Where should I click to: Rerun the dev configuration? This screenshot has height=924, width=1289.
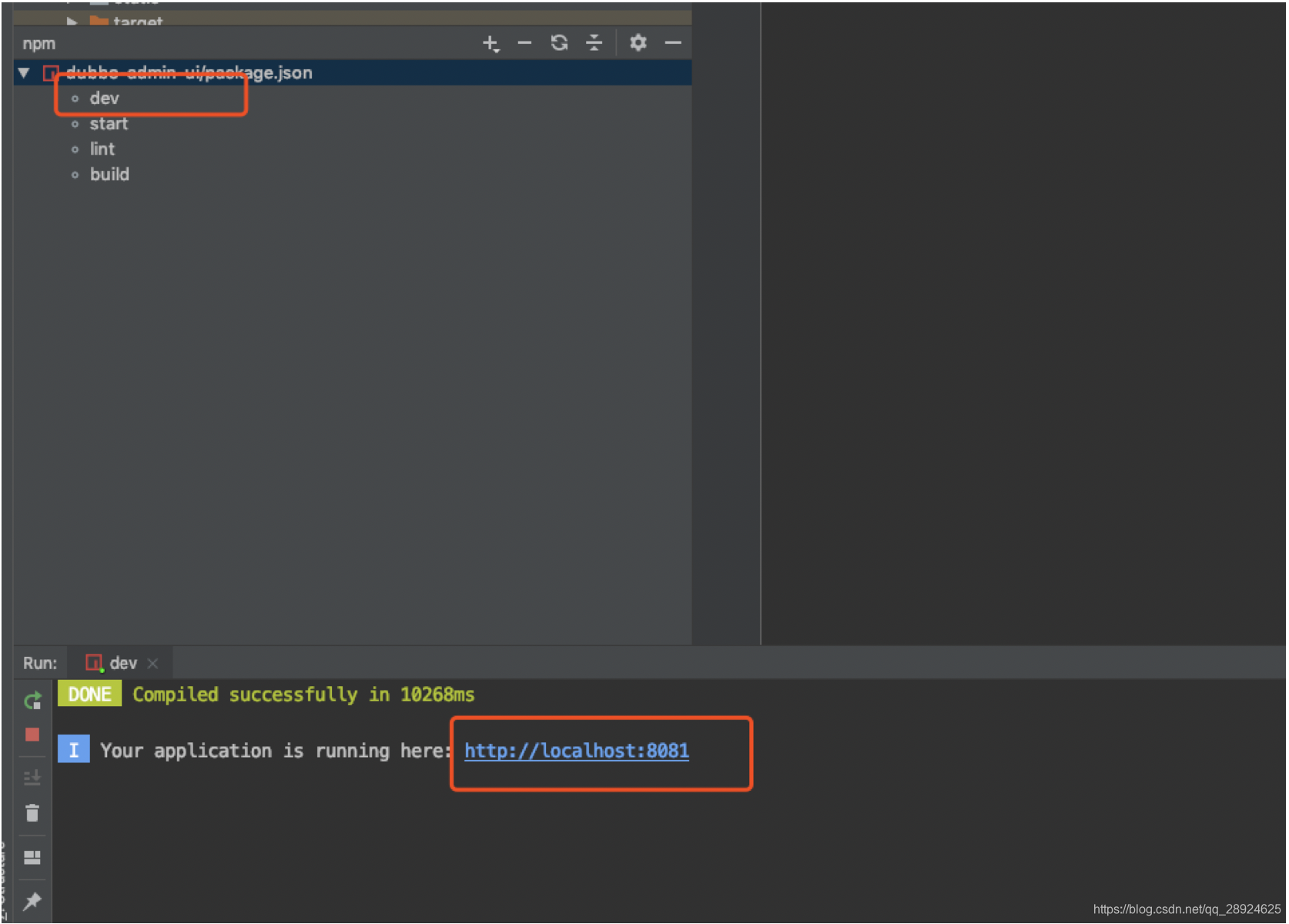pos(32,701)
